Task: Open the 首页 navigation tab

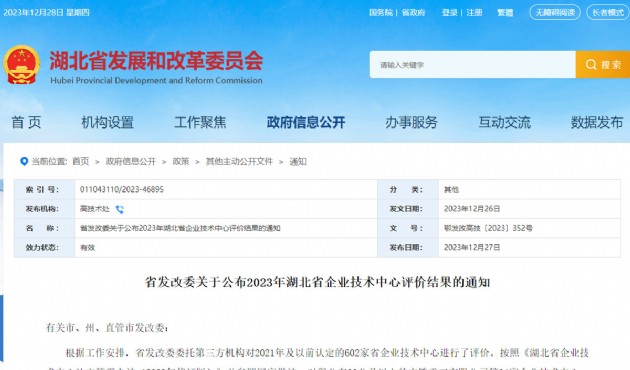Action: 26,122
